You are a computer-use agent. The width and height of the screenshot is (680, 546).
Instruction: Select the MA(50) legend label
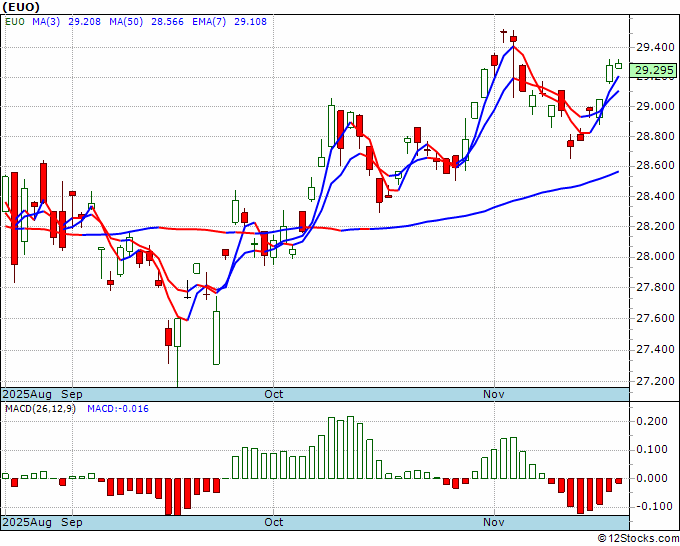[126, 22]
